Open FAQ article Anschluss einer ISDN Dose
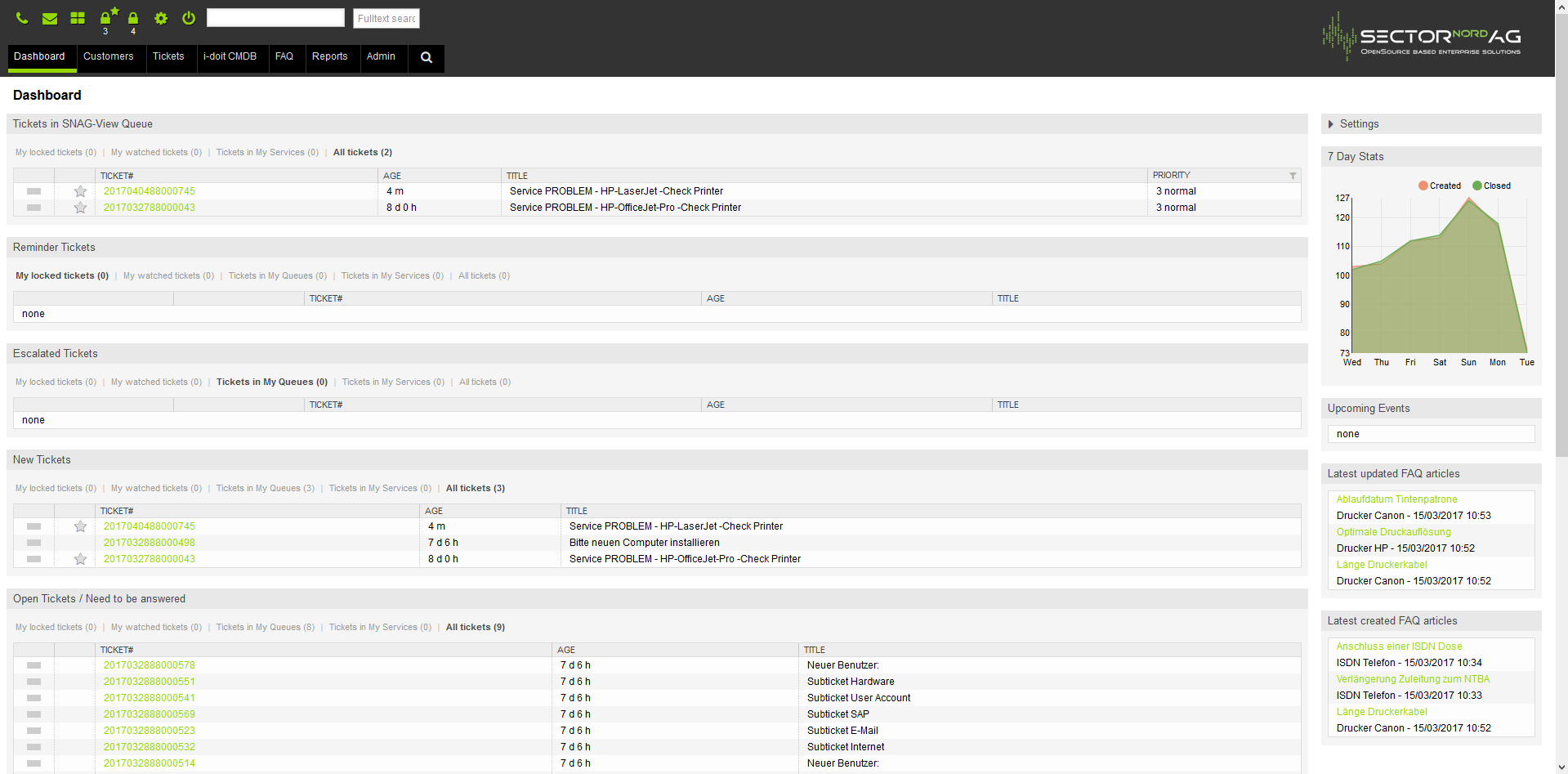The image size is (1568, 774). [1399, 646]
